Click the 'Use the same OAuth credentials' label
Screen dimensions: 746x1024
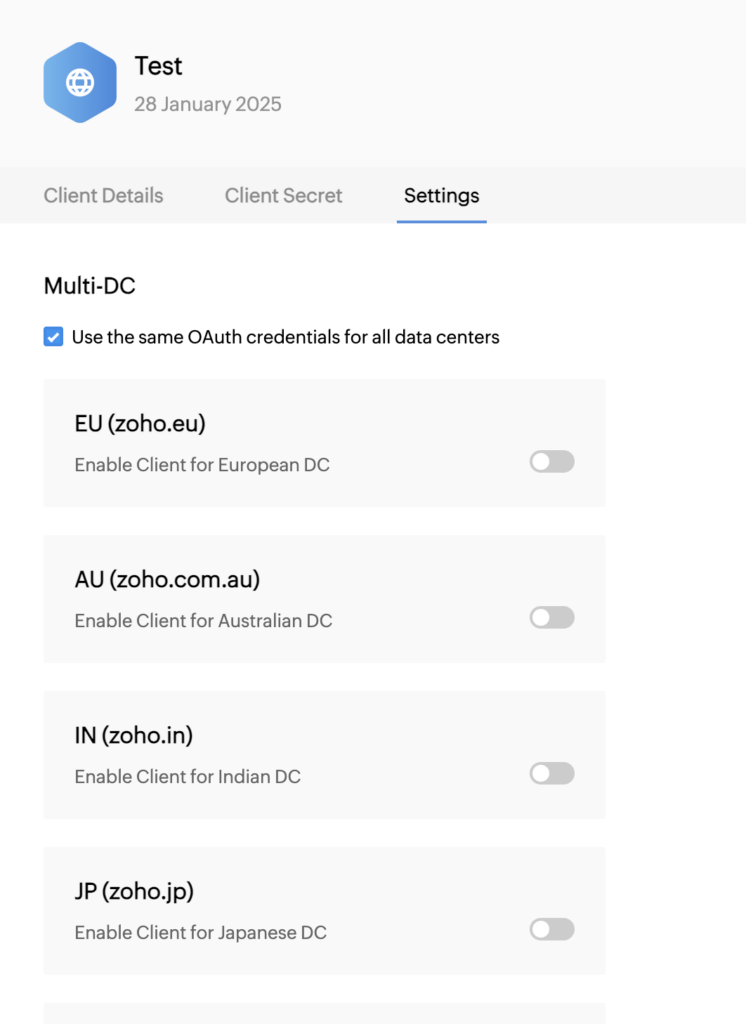coord(285,337)
